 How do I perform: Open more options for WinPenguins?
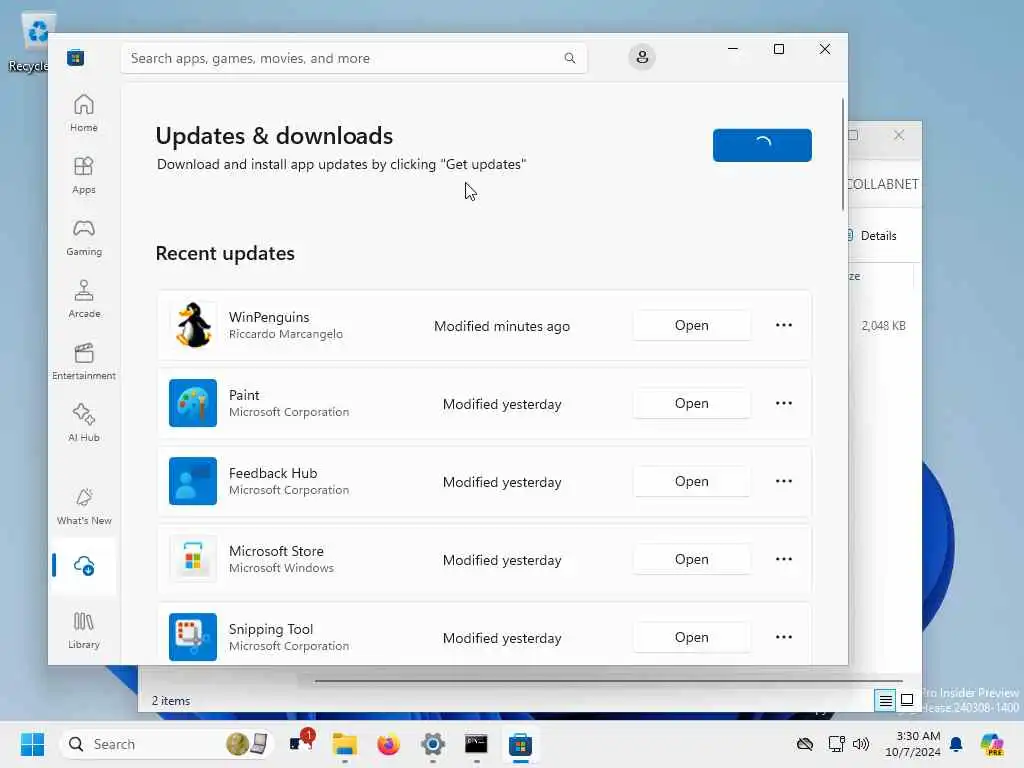[x=784, y=325]
